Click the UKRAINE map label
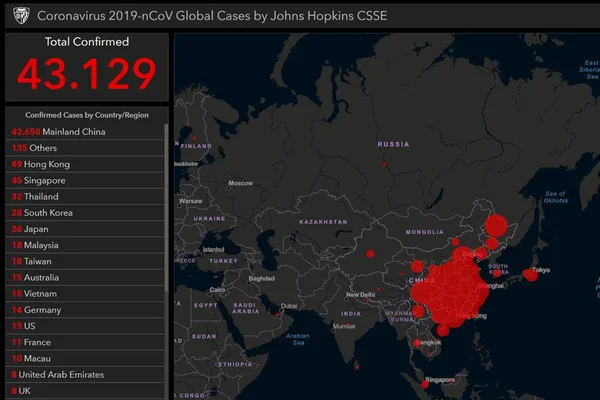Screen dimensions: 600x400 [x=209, y=219]
